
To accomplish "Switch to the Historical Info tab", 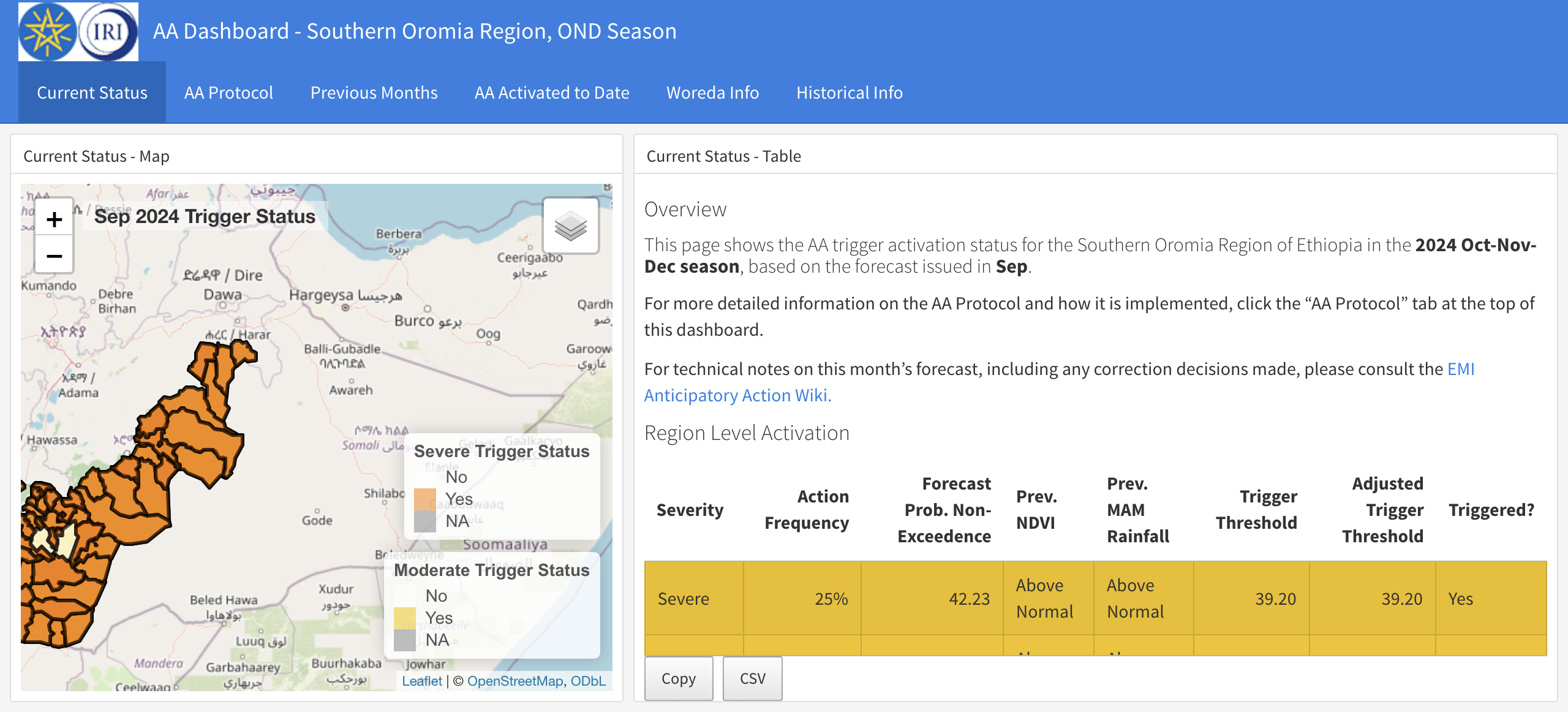I will click(849, 93).
